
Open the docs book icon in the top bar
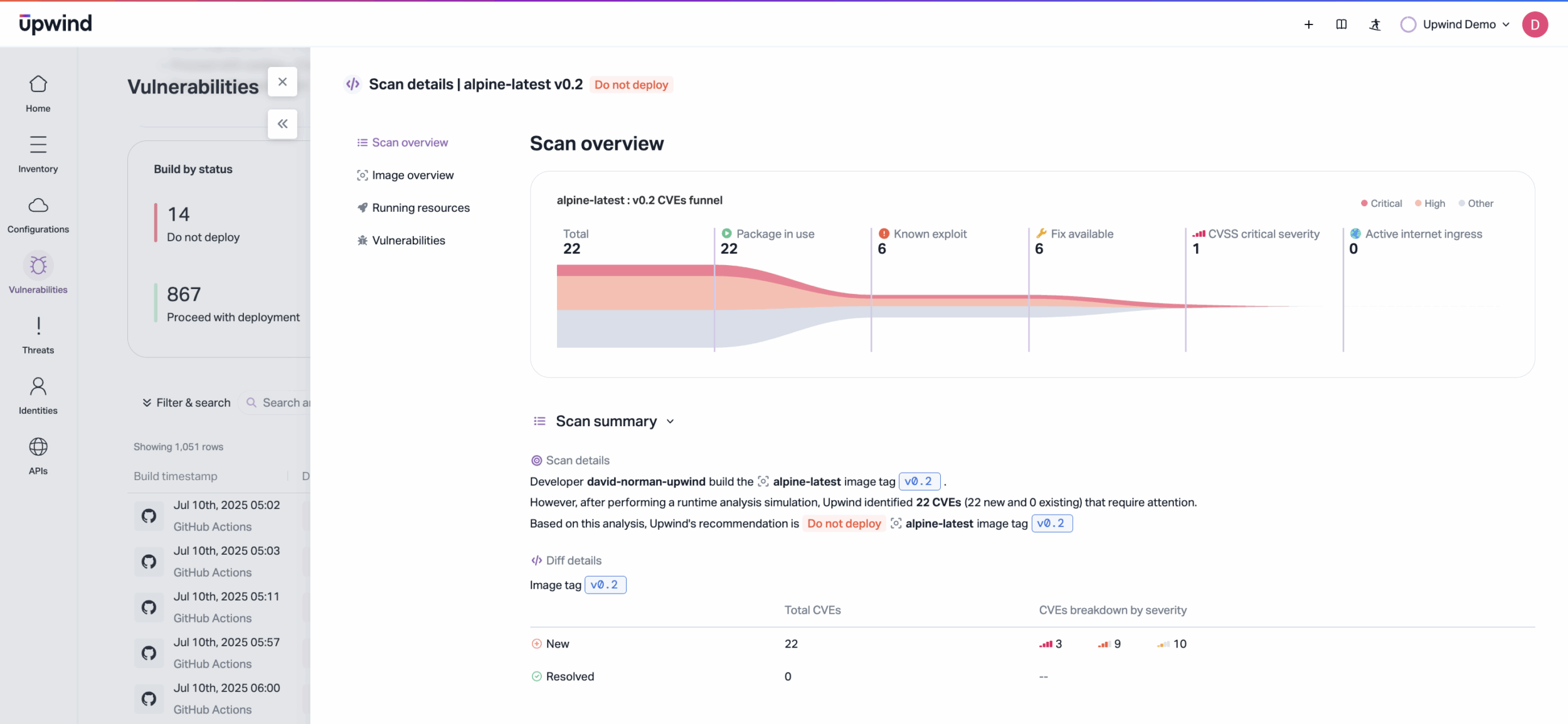pyautogui.click(x=1341, y=24)
